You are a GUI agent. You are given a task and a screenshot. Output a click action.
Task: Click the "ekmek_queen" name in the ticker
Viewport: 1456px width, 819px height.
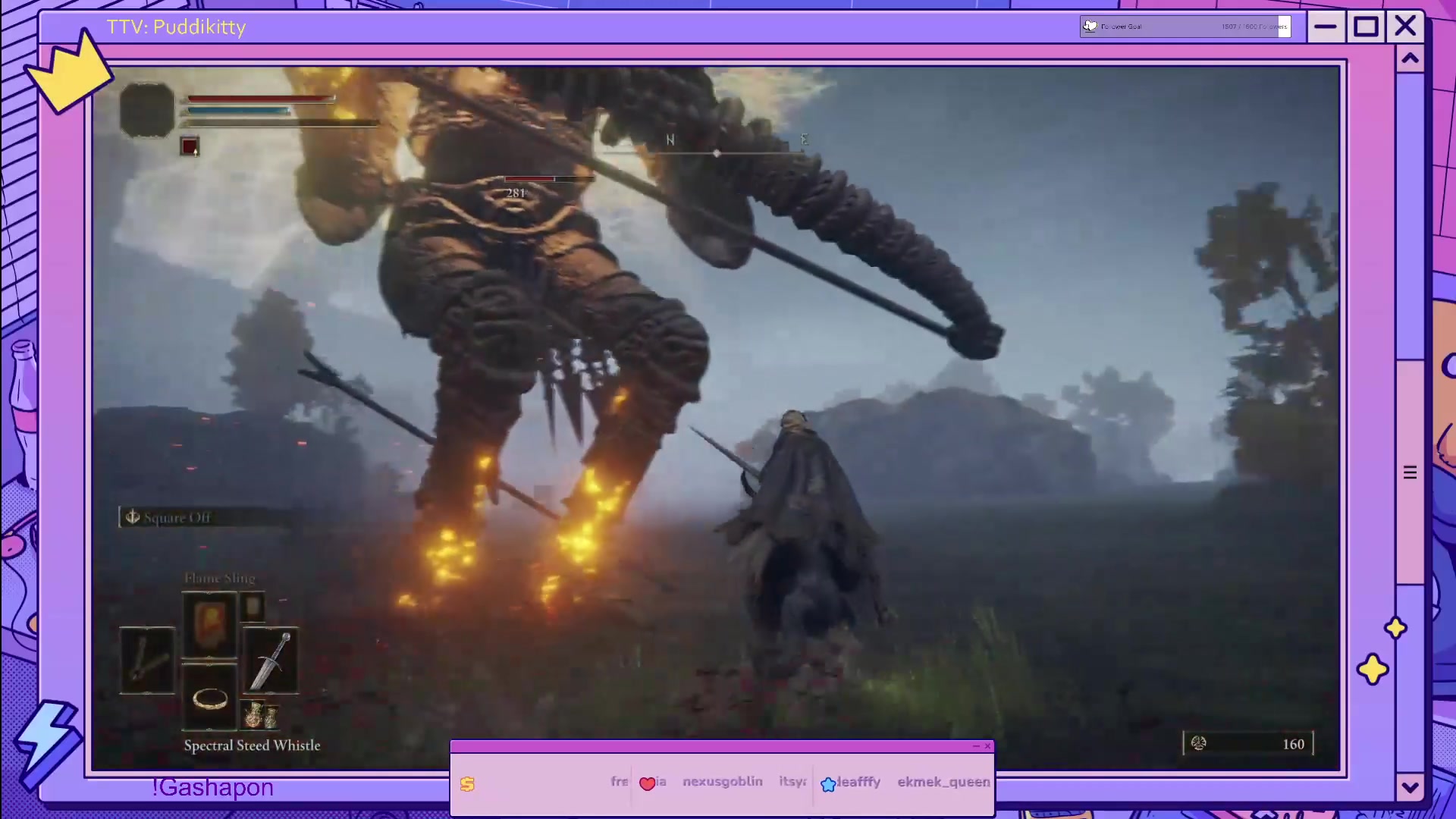pos(944,782)
